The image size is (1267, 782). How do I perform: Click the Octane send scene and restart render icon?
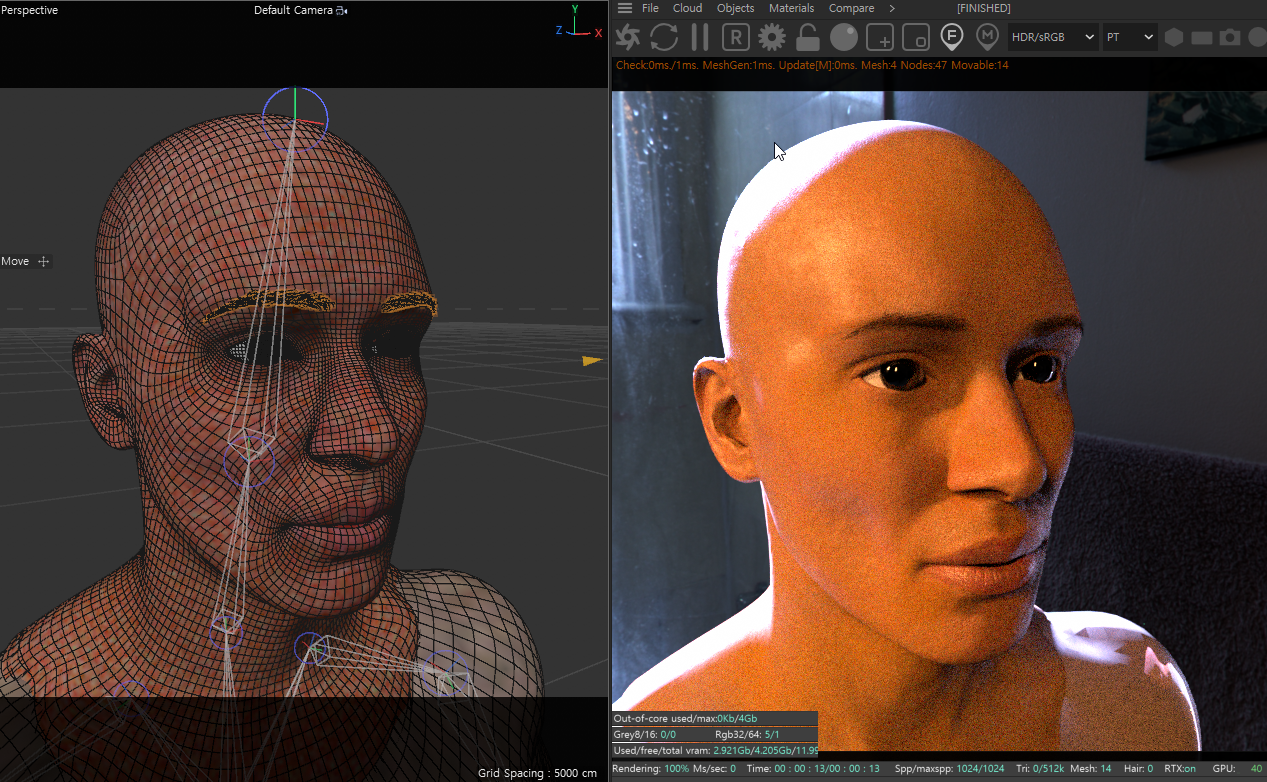click(x=628, y=38)
